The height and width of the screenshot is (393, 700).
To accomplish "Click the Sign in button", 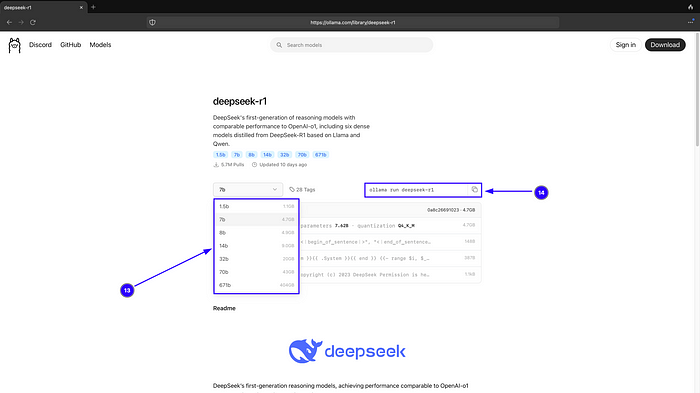I will tap(625, 45).
